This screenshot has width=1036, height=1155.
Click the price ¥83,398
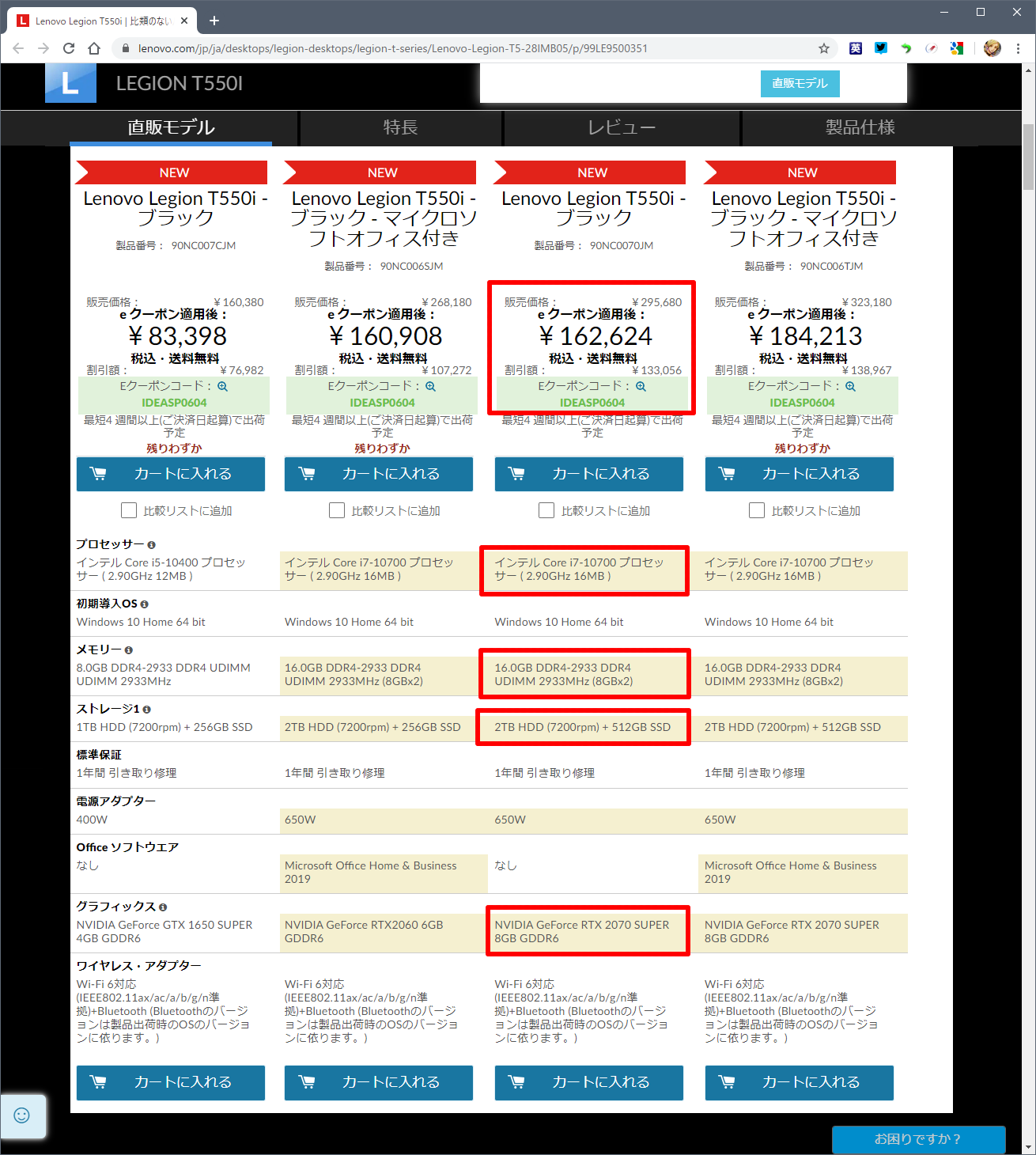click(177, 336)
